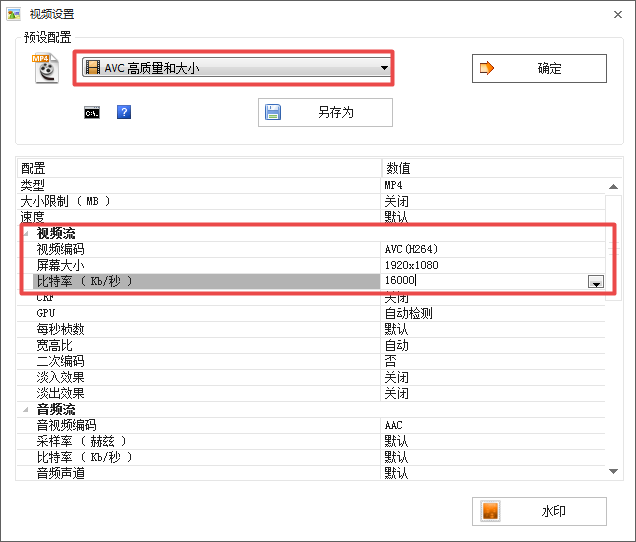Click the MP4 file format icon
Image resolution: width=636 pixels, height=542 pixels.
pos(46,69)
